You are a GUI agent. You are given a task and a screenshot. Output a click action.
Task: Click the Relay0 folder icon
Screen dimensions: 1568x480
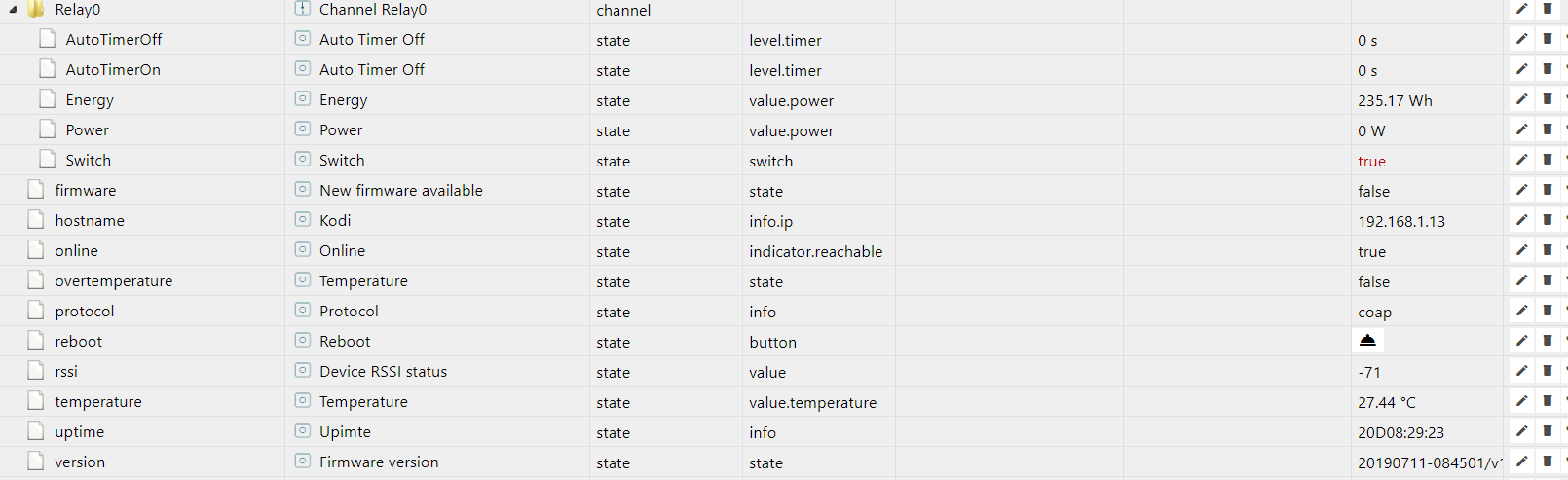coord(36,10)
